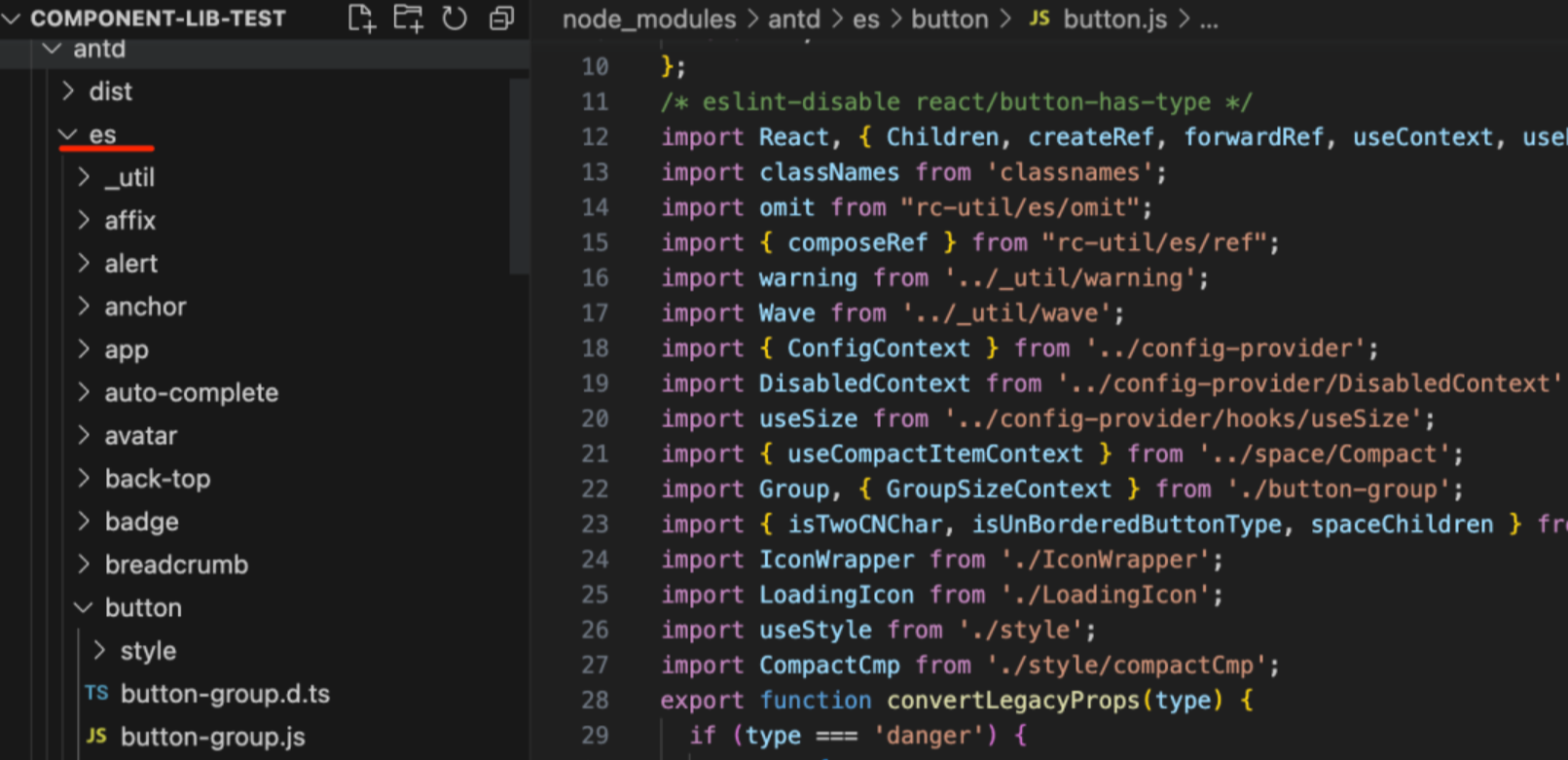Open the button-group.js file
This screenshot has height=760, width=1568.
point(212,737)
